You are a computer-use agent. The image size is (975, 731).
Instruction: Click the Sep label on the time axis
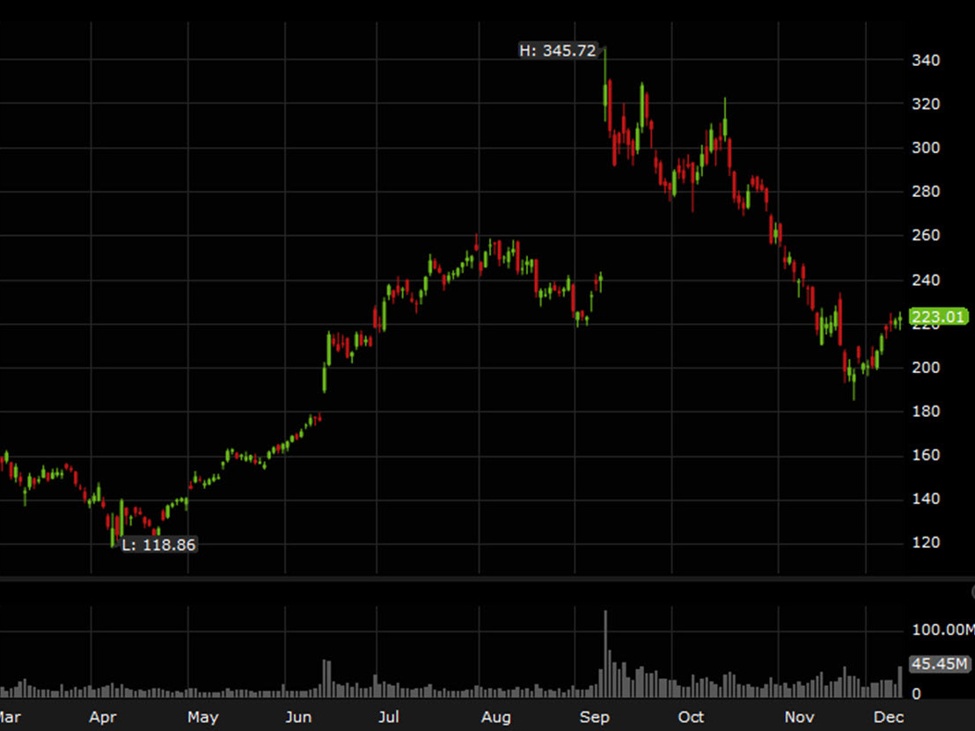595,717
